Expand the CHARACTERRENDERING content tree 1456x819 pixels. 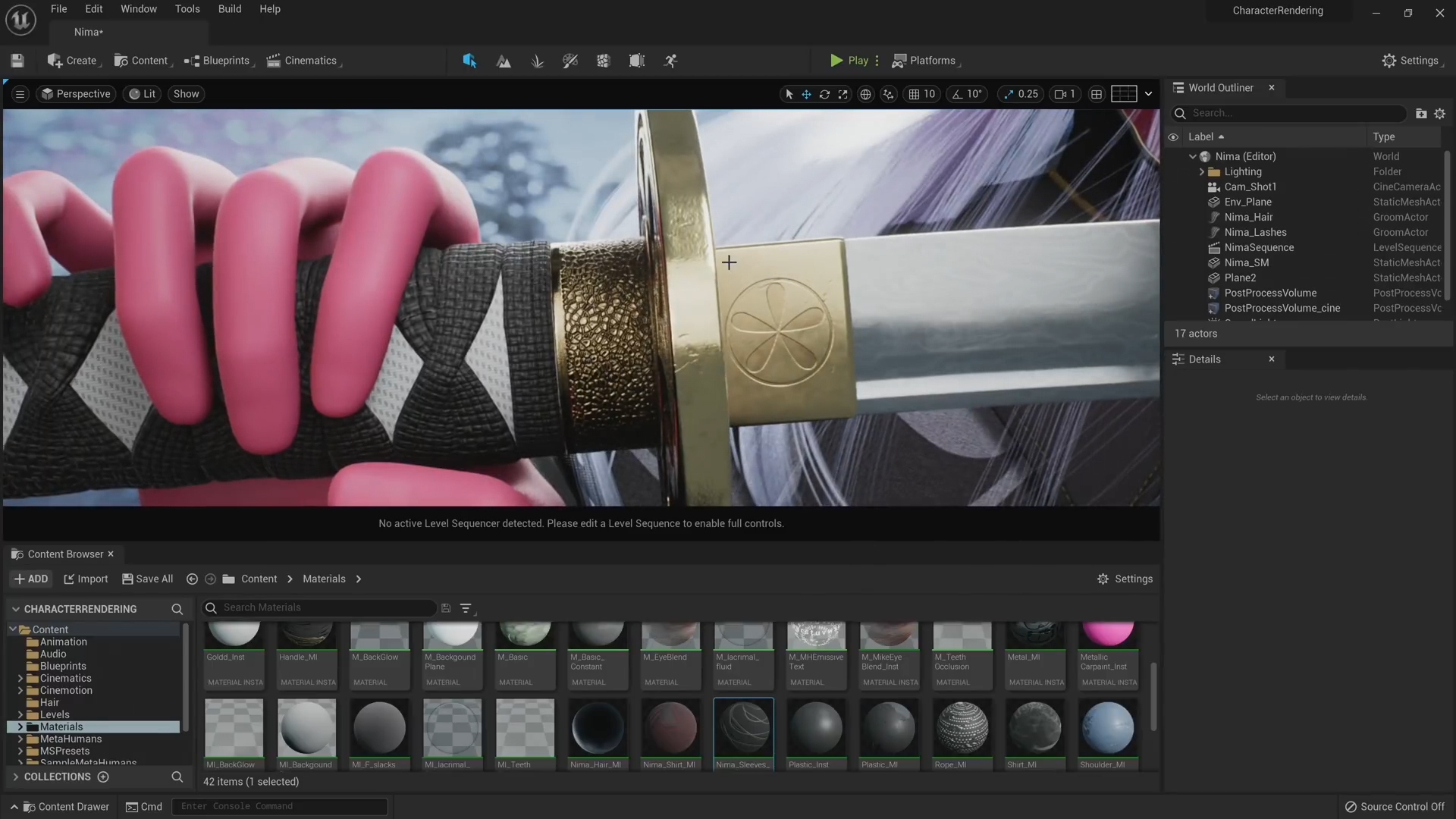[x=15, y=610]
